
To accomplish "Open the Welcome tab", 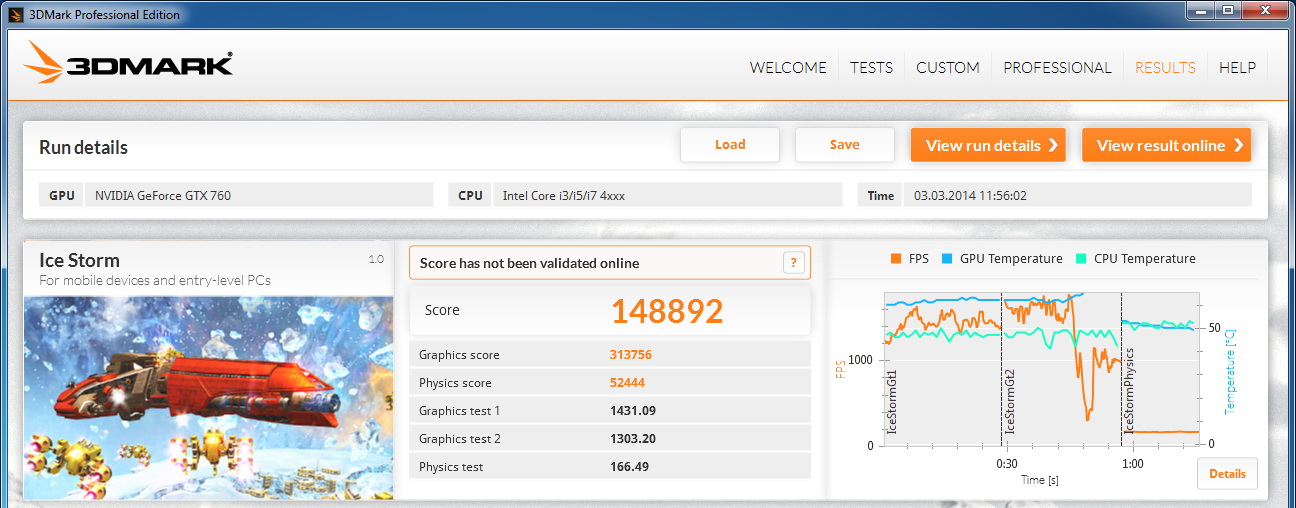I will (788, 68).
